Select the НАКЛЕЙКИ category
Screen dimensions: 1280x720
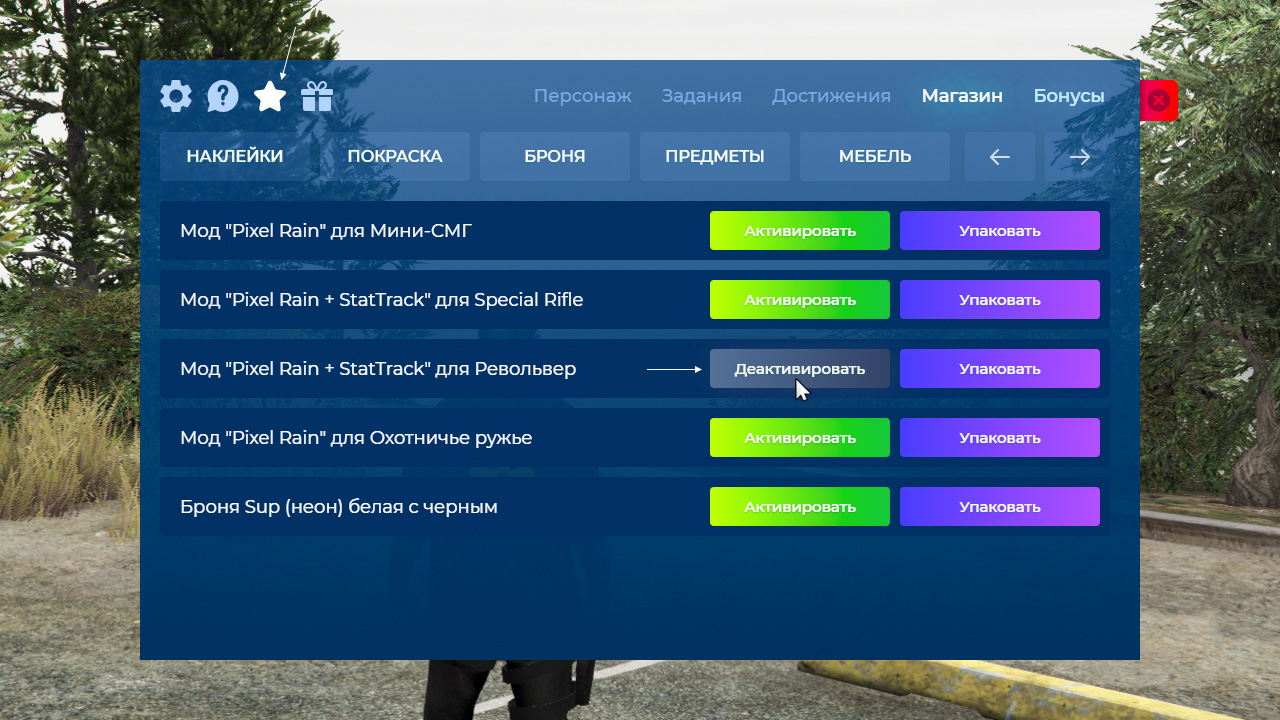[235, 157]
